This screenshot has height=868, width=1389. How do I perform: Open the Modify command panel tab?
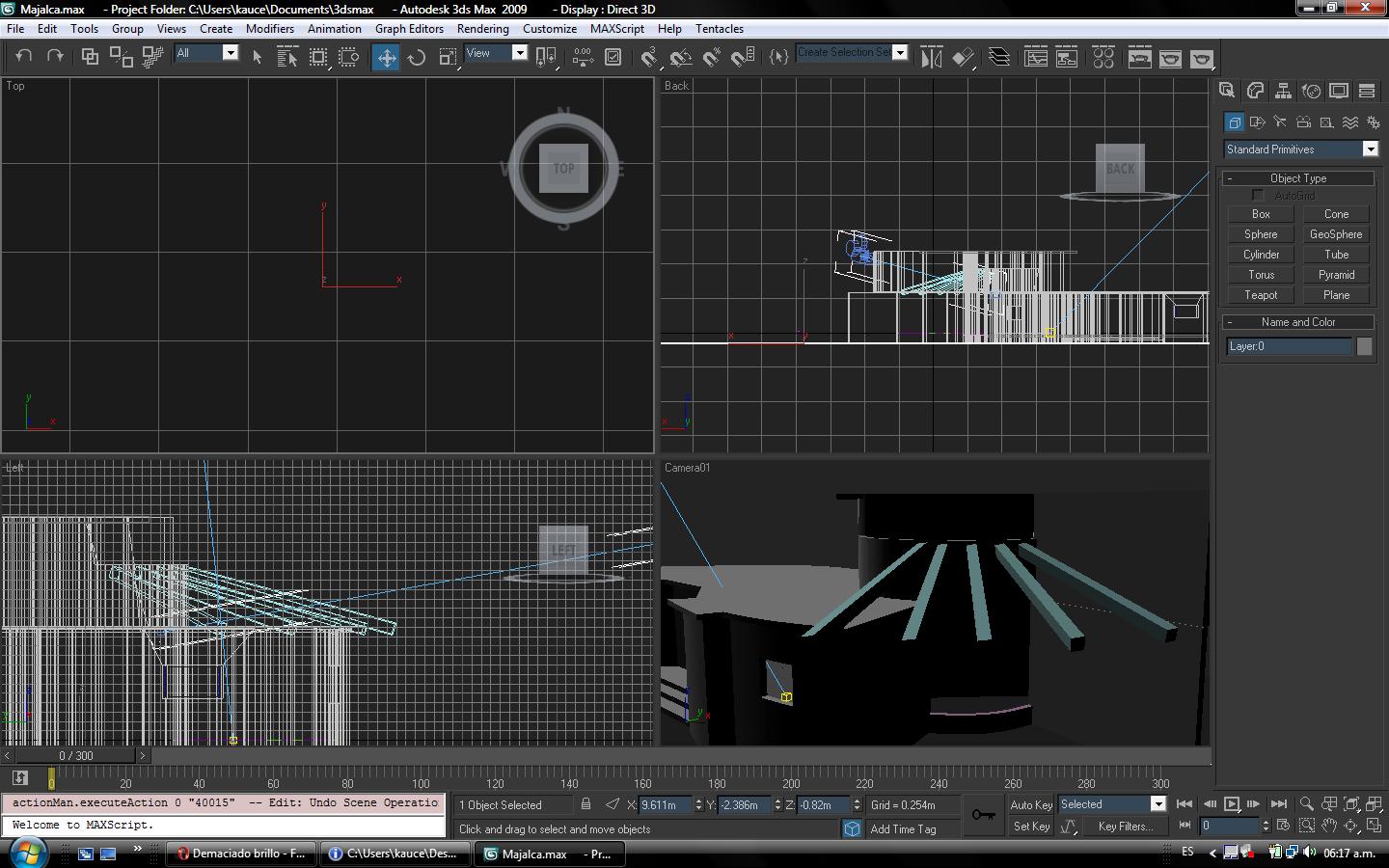1255,91
